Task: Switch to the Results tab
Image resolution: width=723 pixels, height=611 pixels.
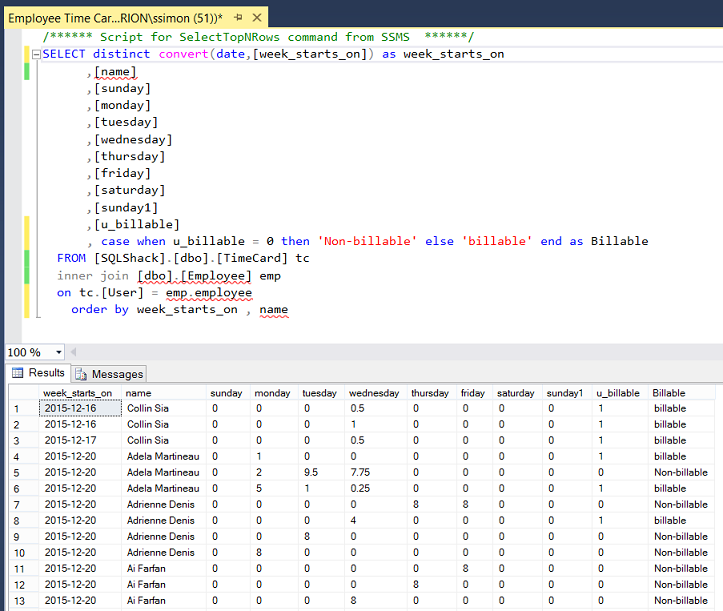Action: point(38,373)
